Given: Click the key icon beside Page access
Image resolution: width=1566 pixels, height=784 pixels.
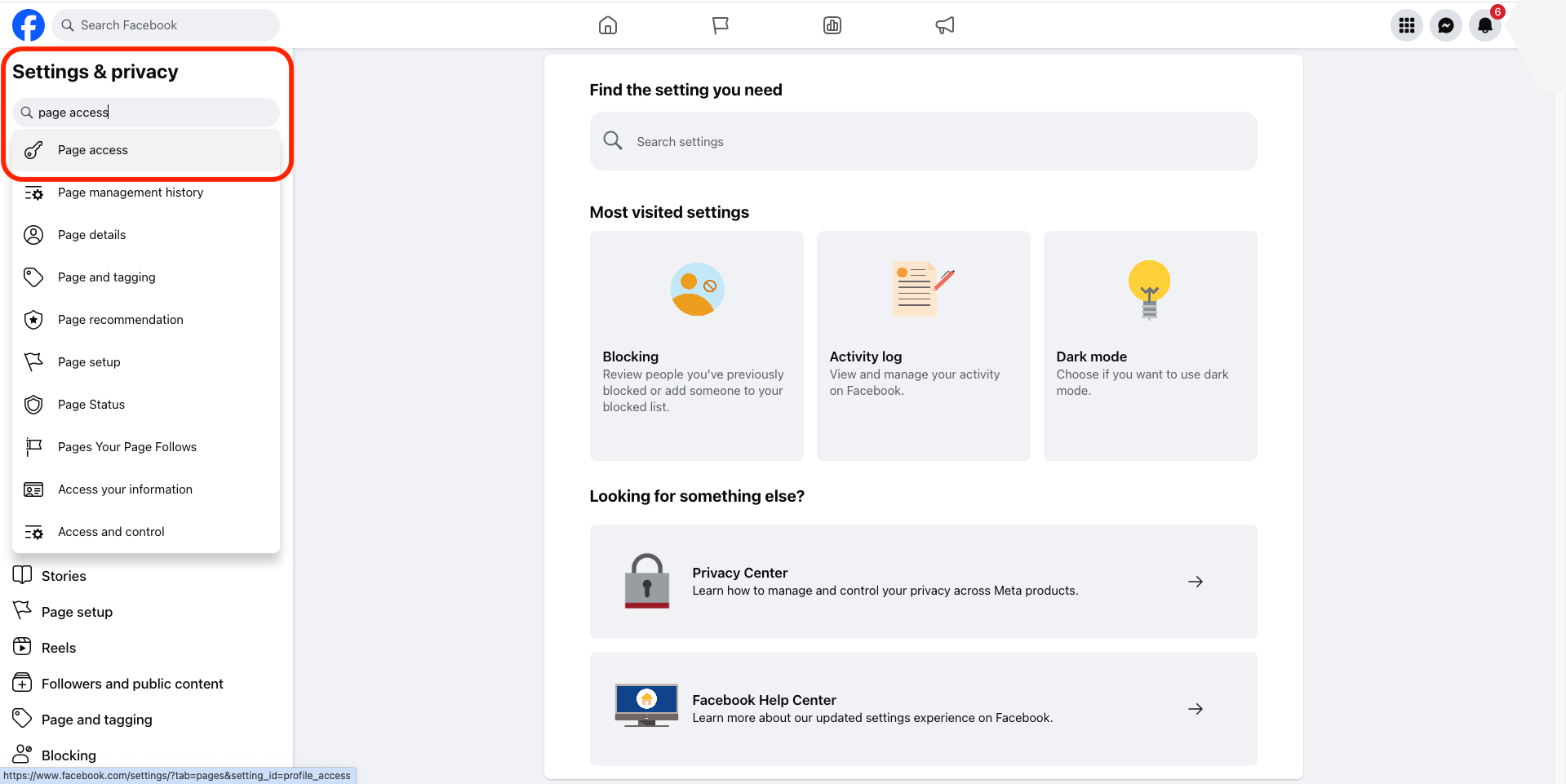Looking at the screenshot, I should [x=33, y=150].
